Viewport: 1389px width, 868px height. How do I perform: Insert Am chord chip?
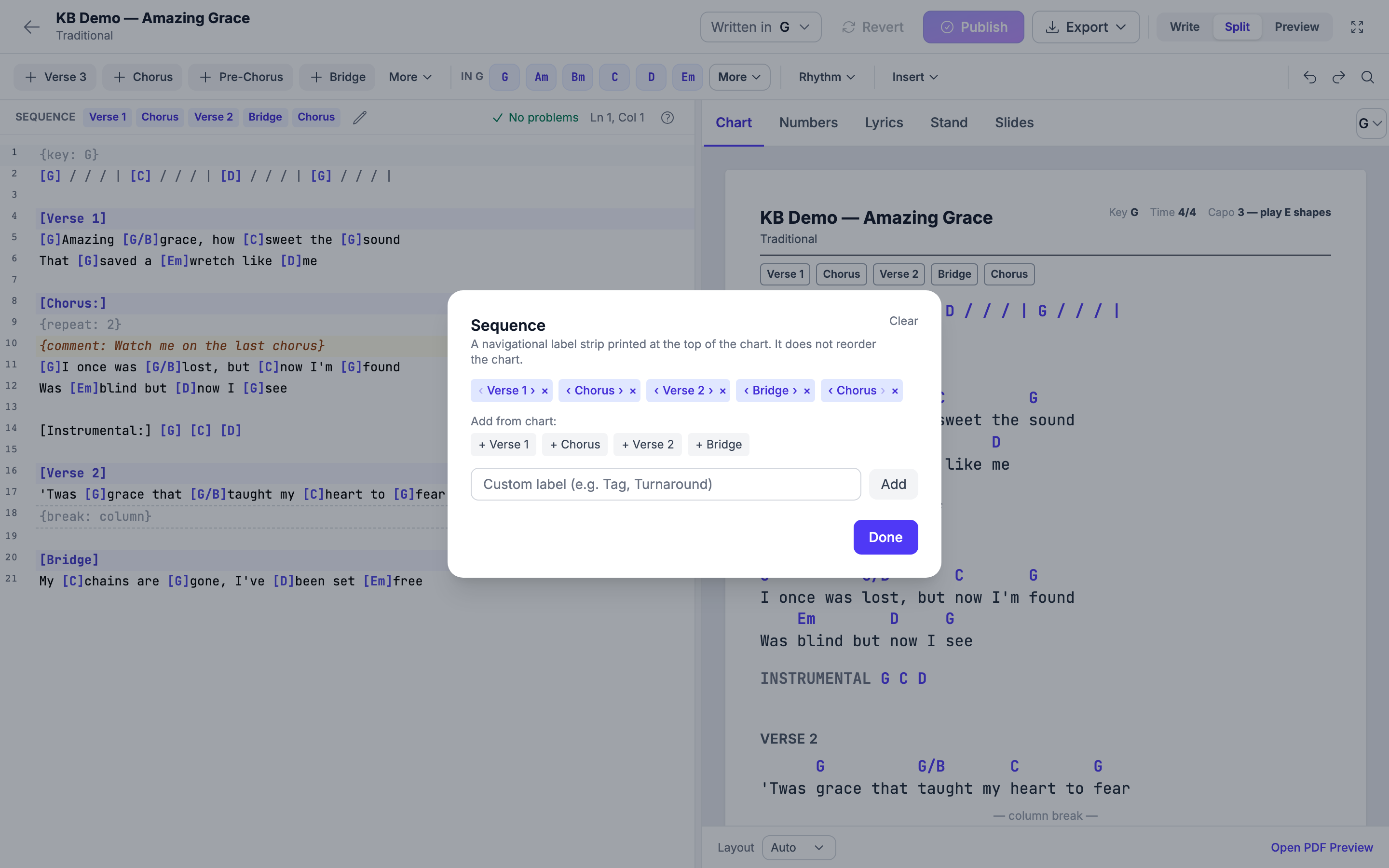[x=541, y=77]
